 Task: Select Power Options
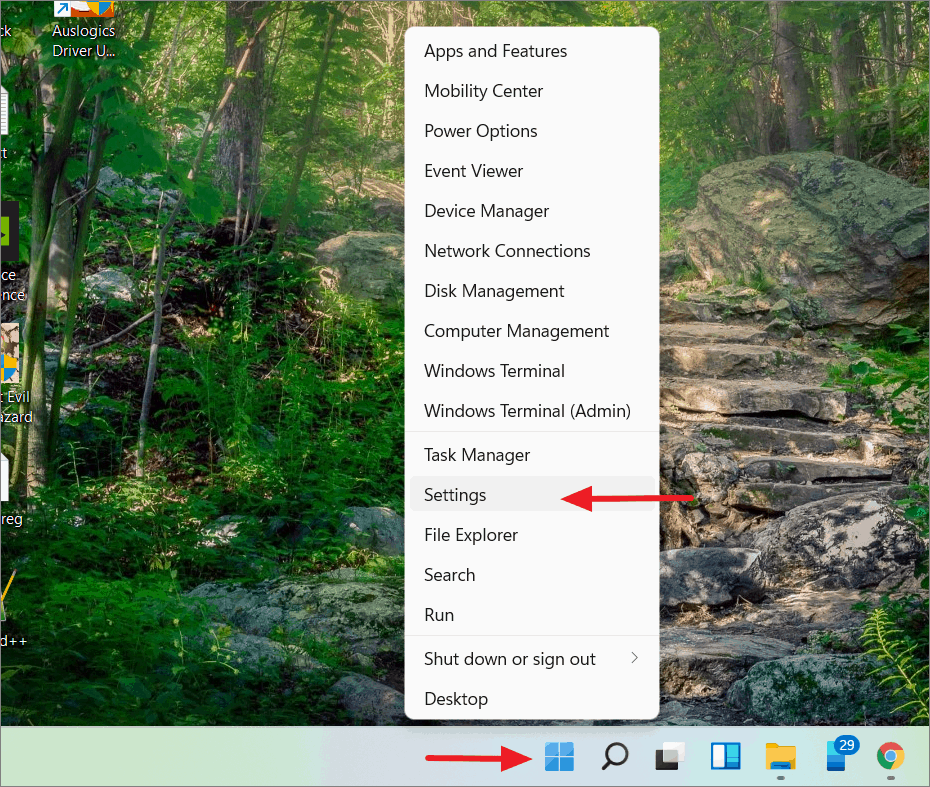480,131
